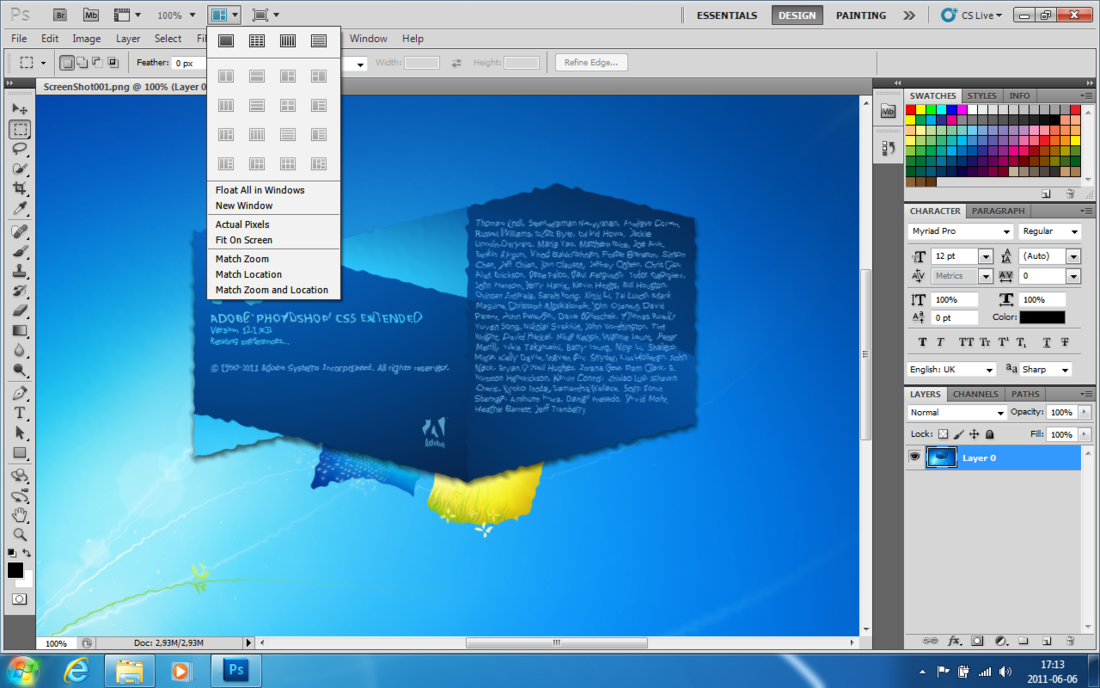
Task: Open the layer Opacity slider arrow
Action: click(1085, 412)
